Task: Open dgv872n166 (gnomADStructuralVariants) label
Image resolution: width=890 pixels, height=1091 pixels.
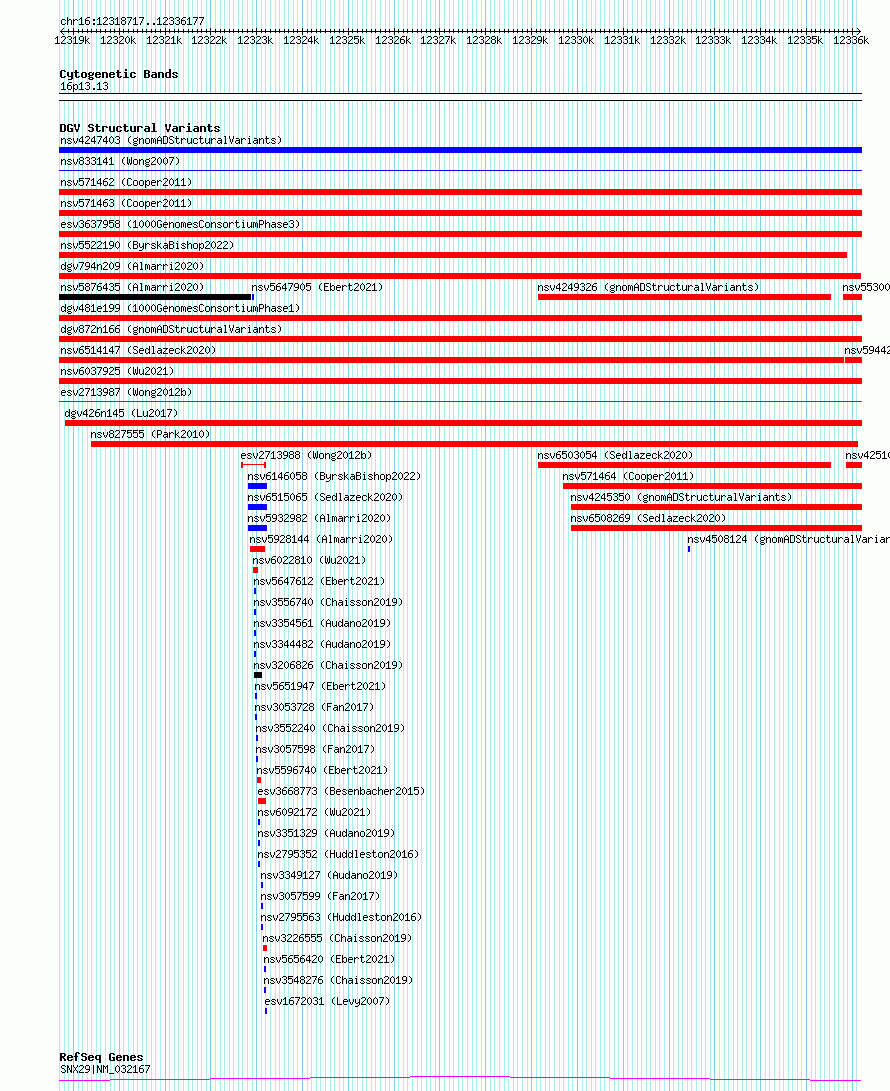Action: [171, 329]
